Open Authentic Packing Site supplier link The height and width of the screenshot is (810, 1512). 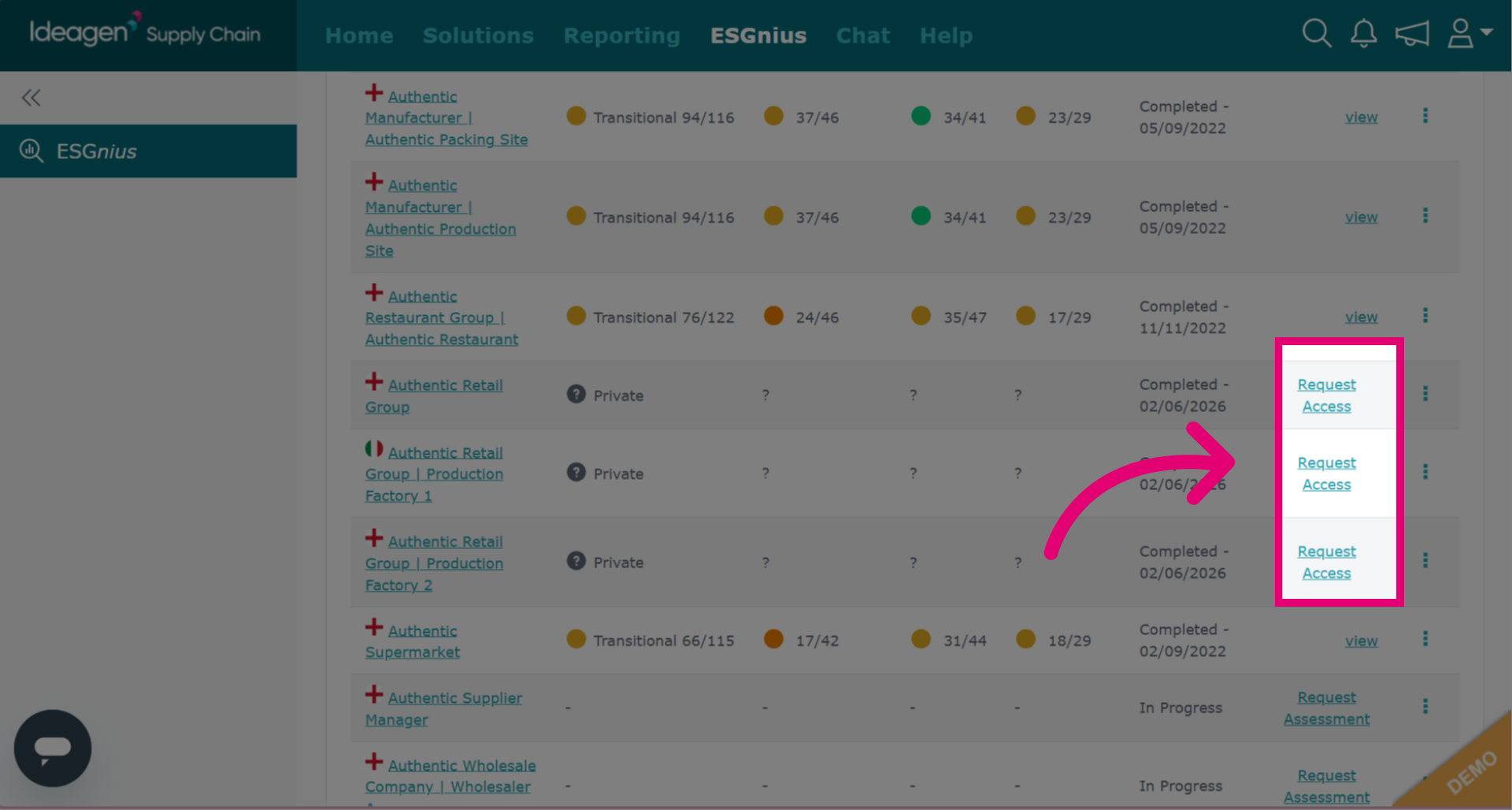pos(447,118)
